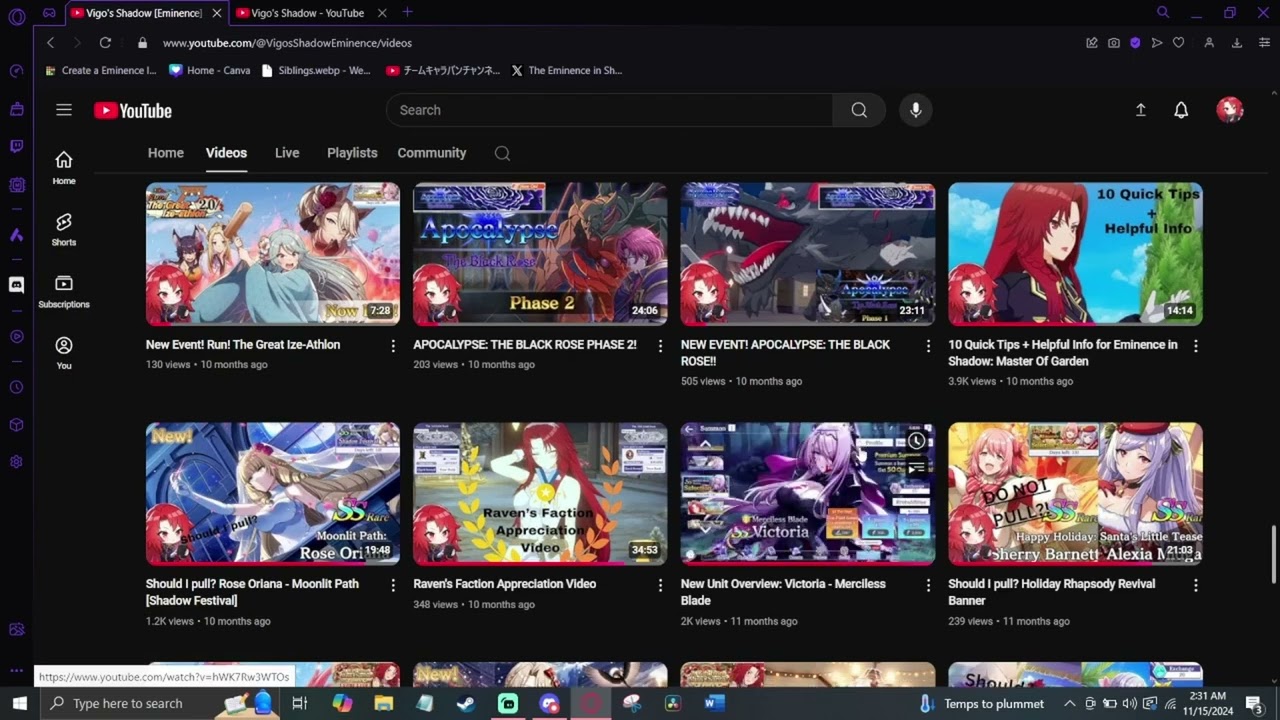Show hidden system tray icons

point(1069,704)
